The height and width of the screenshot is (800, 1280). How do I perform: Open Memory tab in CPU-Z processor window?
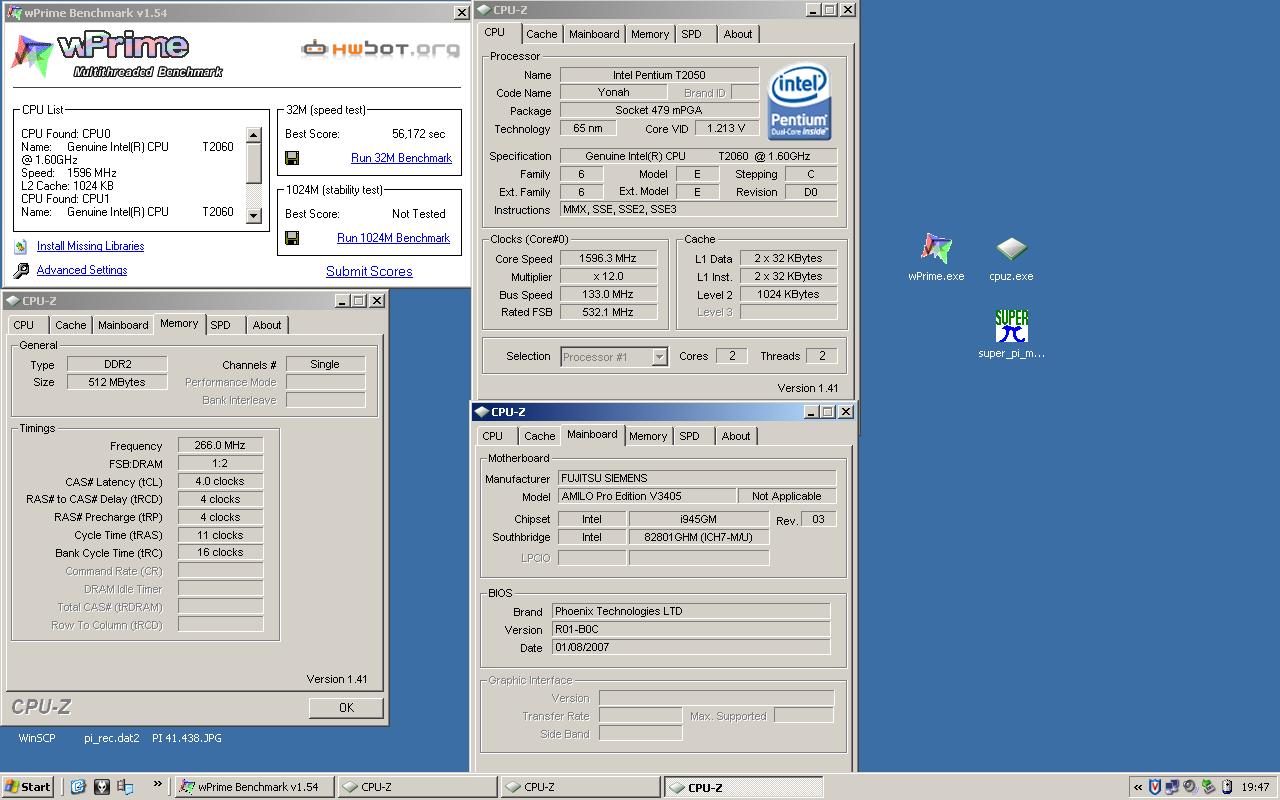point(650,34)
